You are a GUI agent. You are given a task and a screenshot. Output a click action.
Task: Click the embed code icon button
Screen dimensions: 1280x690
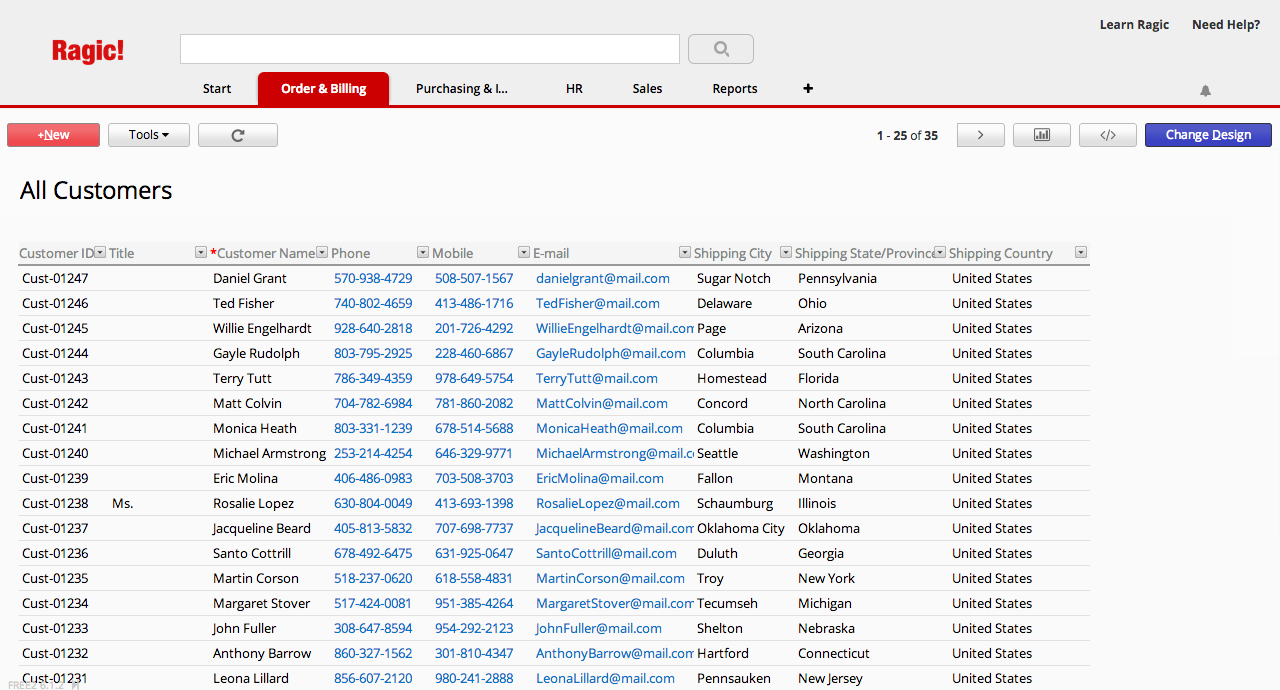pos(1107,135)
